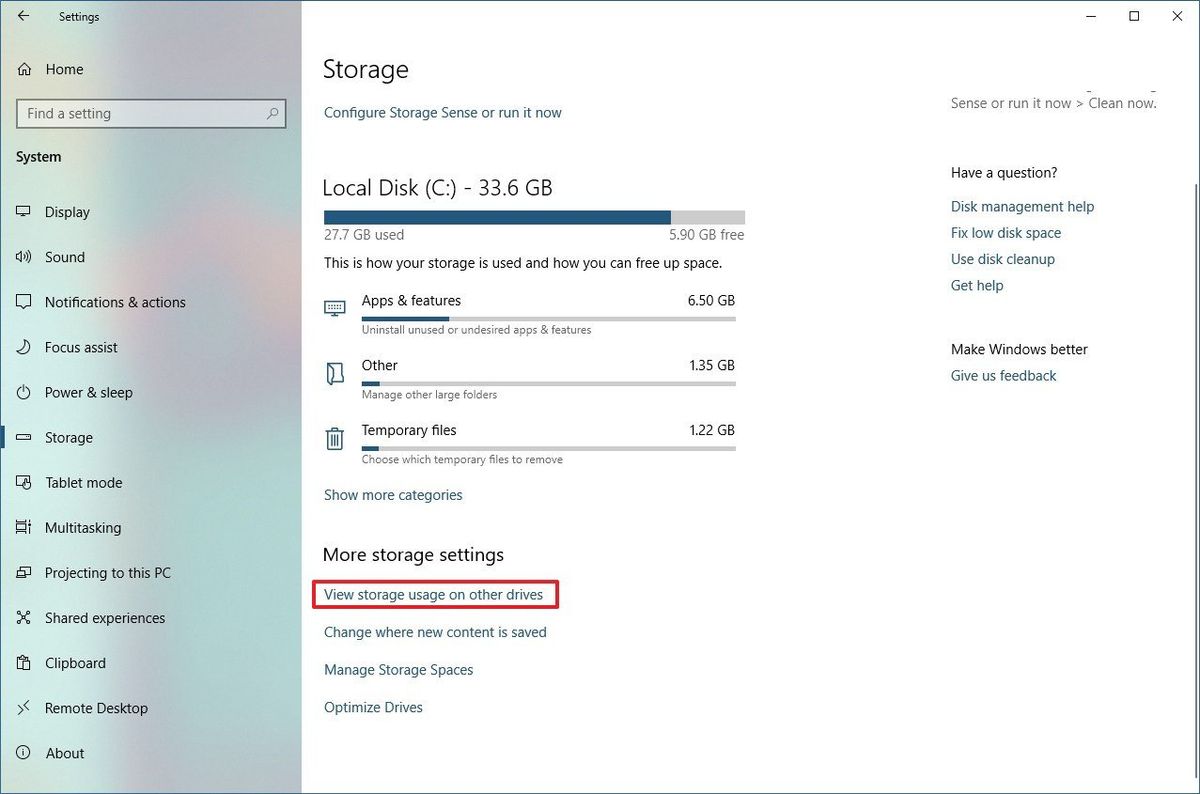Select the Temporary files trash icon
The height and width of the screenshot is (794, 1200).
[x=335, y=438]
